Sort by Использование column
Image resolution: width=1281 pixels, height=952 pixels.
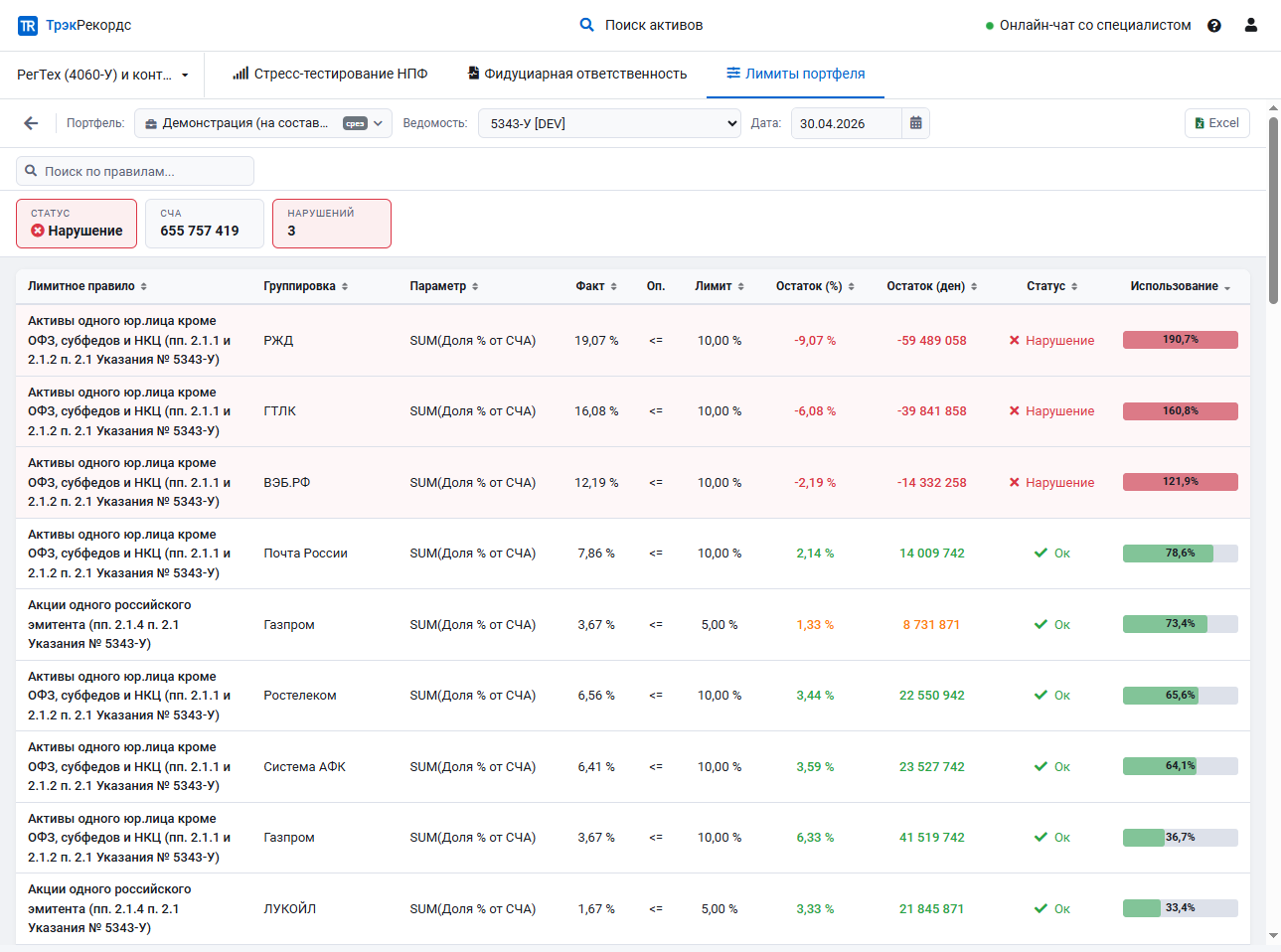point(1181,286)
